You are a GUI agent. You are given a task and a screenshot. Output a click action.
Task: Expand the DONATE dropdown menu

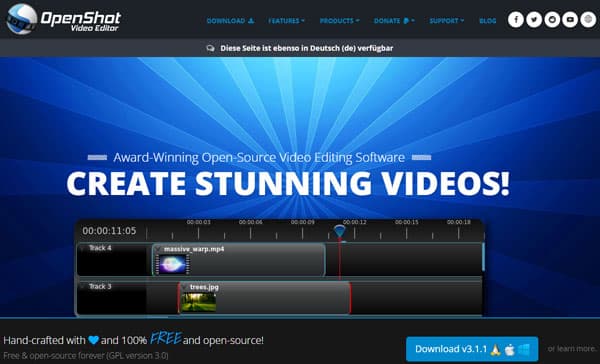[x=394, y=21]
